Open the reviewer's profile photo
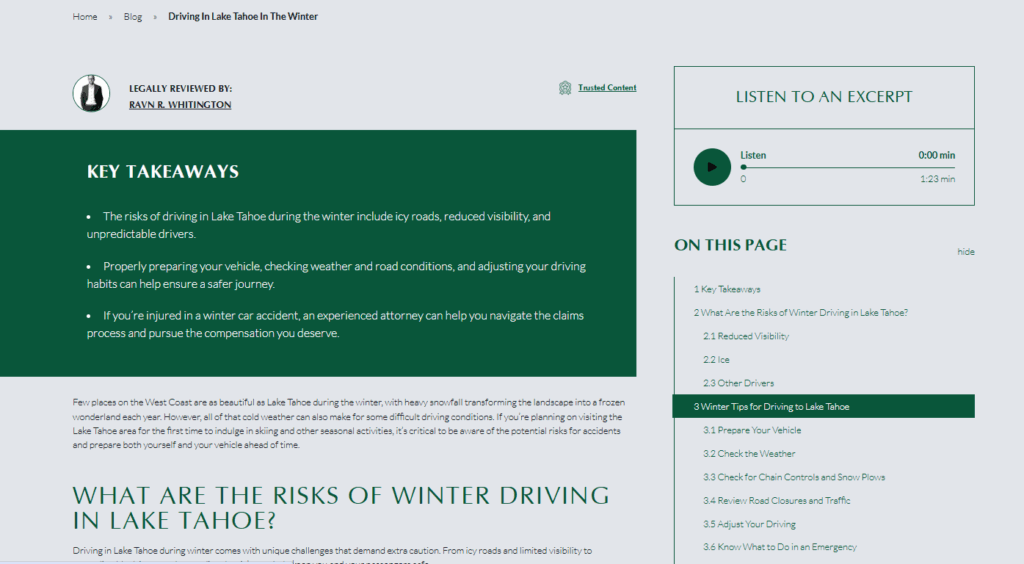Image resolution: width=1024 pixels, height=564 pixels. click(91, 93)
